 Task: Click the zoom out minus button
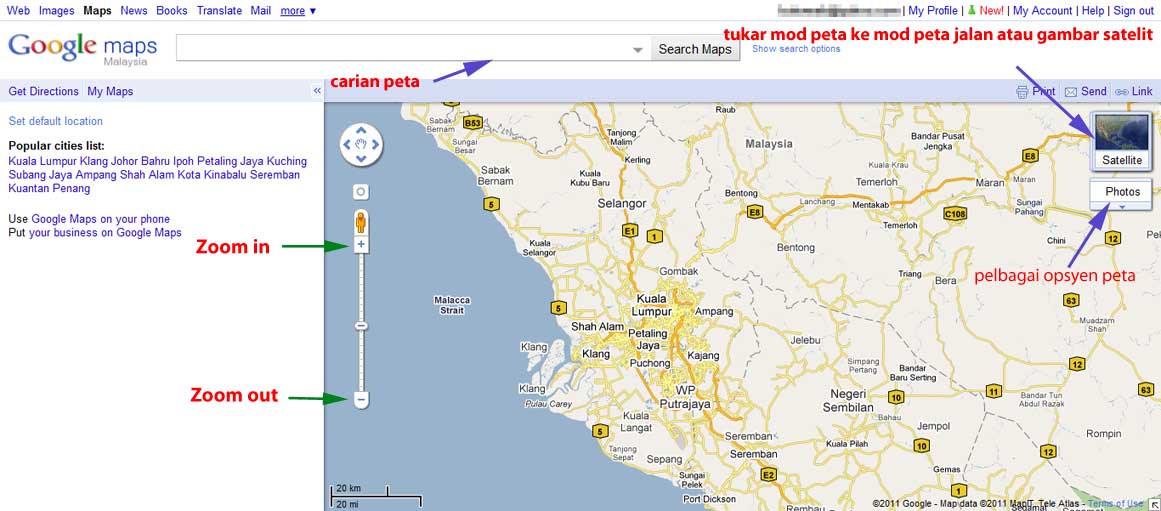(361, 400)
